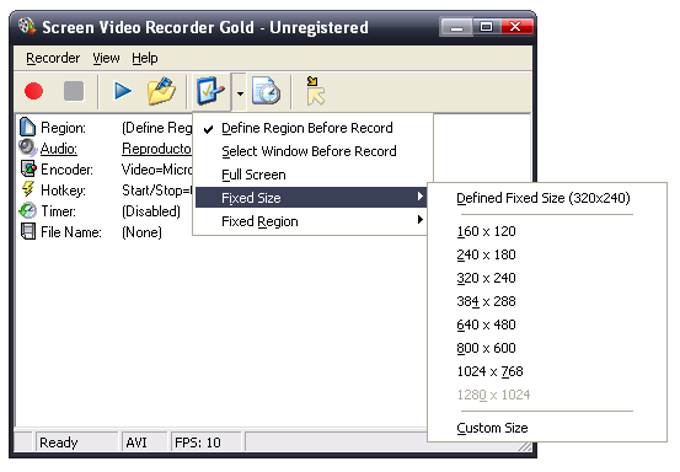
Task: Close the Screen Video Recorder window
Action: pyautogui.click(x=516, y=27)
